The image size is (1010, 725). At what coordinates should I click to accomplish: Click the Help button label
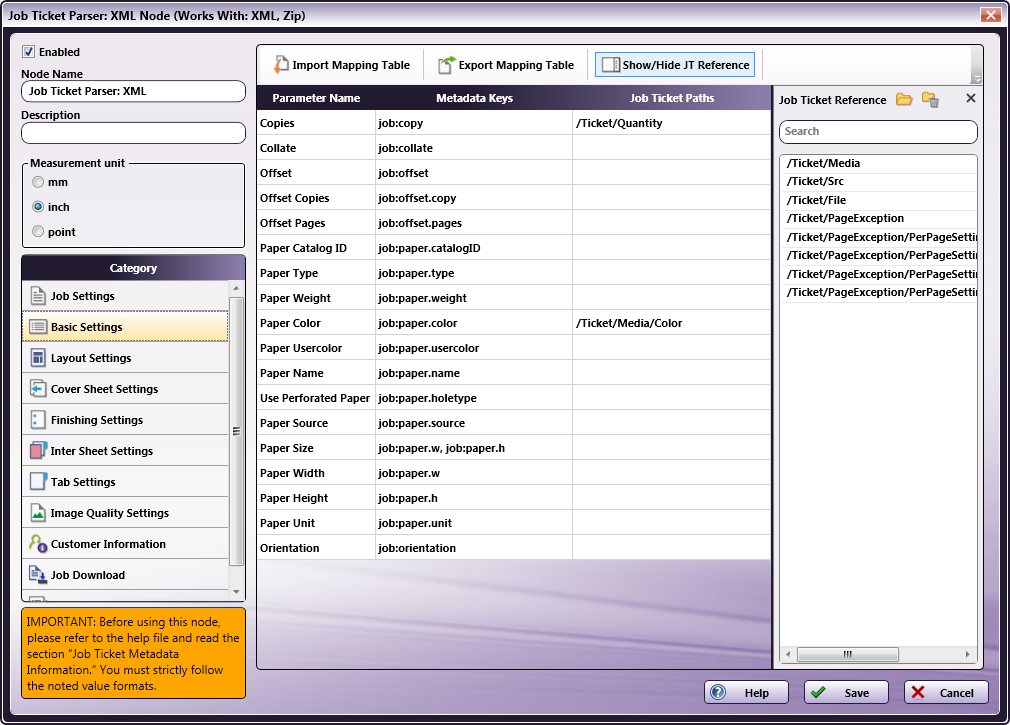coord(756,693)
